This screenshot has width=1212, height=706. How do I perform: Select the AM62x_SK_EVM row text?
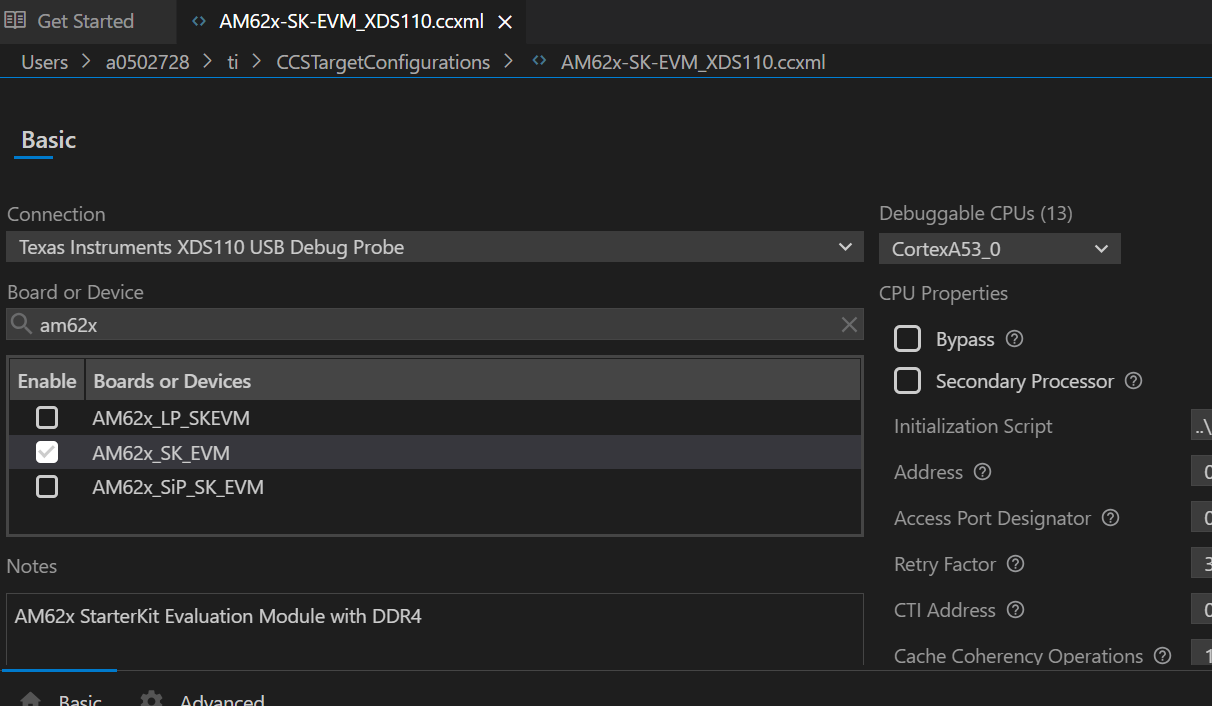click(x=161, y=453)
